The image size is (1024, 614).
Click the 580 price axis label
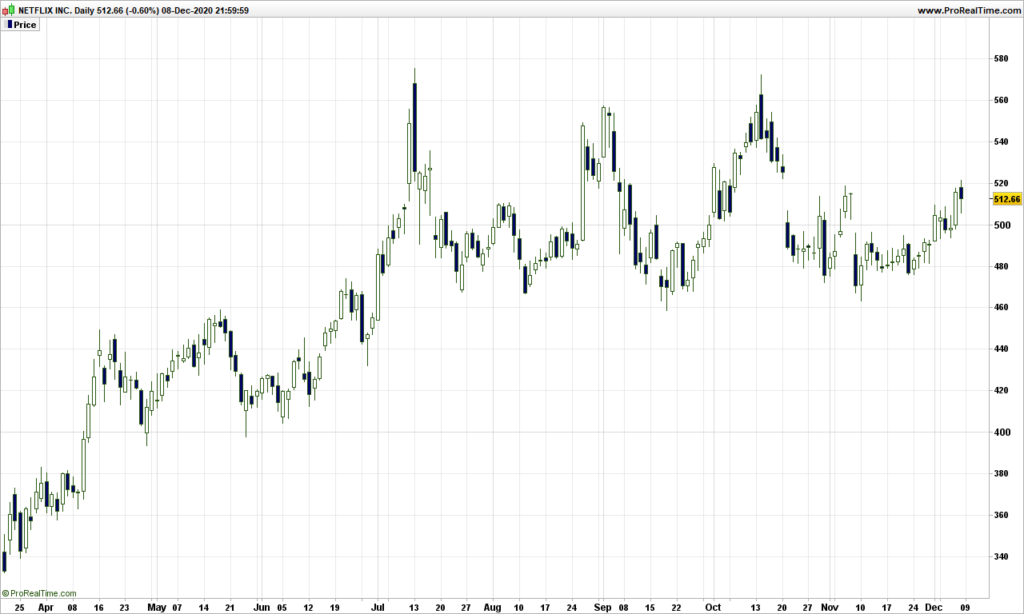click(1001, 59)
